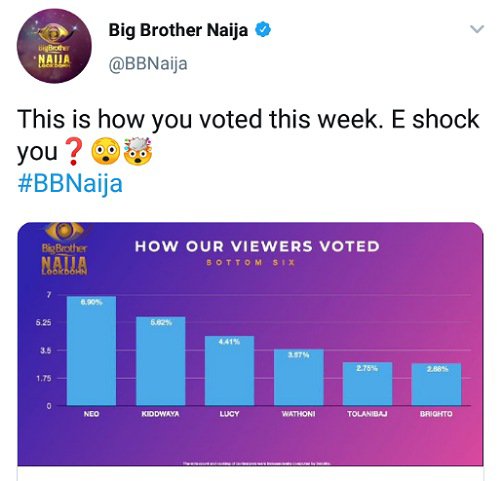Click the 6.90% label on NEO bar
The height and width of the screenshot is (481, 500).
[91, 302]
